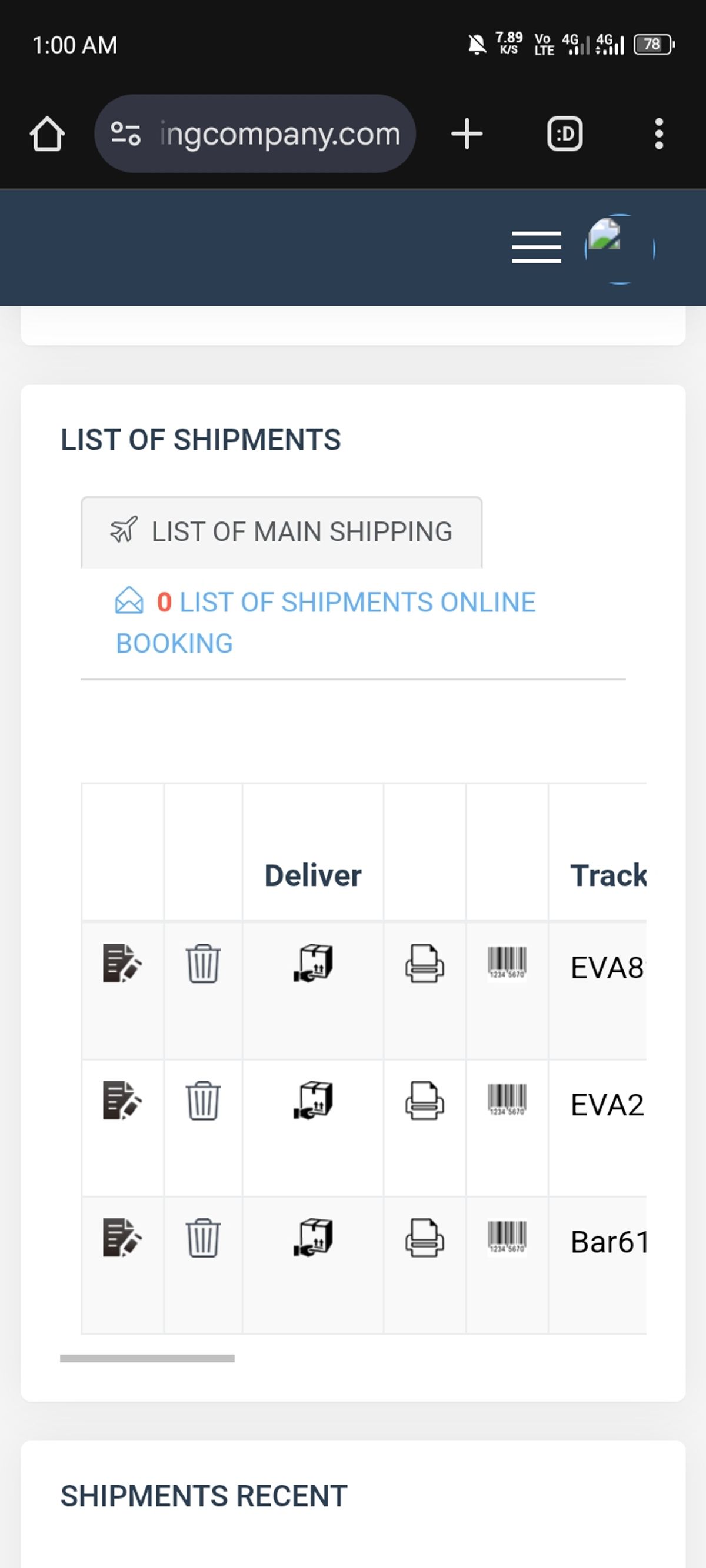706x1568 pixels.
Task: Mark EVA8 shipment as delivered
Action: 312,963
